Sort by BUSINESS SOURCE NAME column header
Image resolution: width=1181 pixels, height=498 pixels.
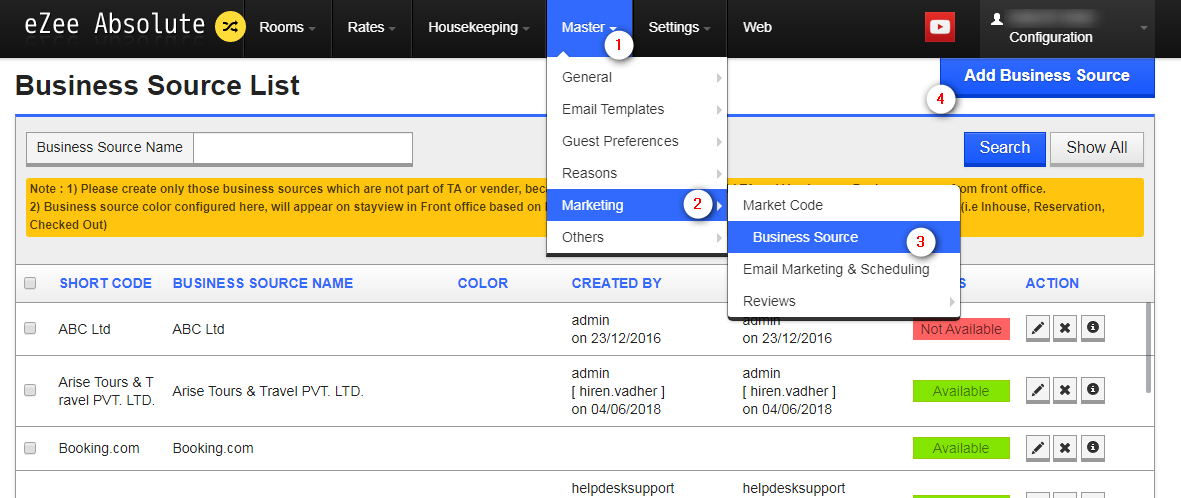coord(263,283)
